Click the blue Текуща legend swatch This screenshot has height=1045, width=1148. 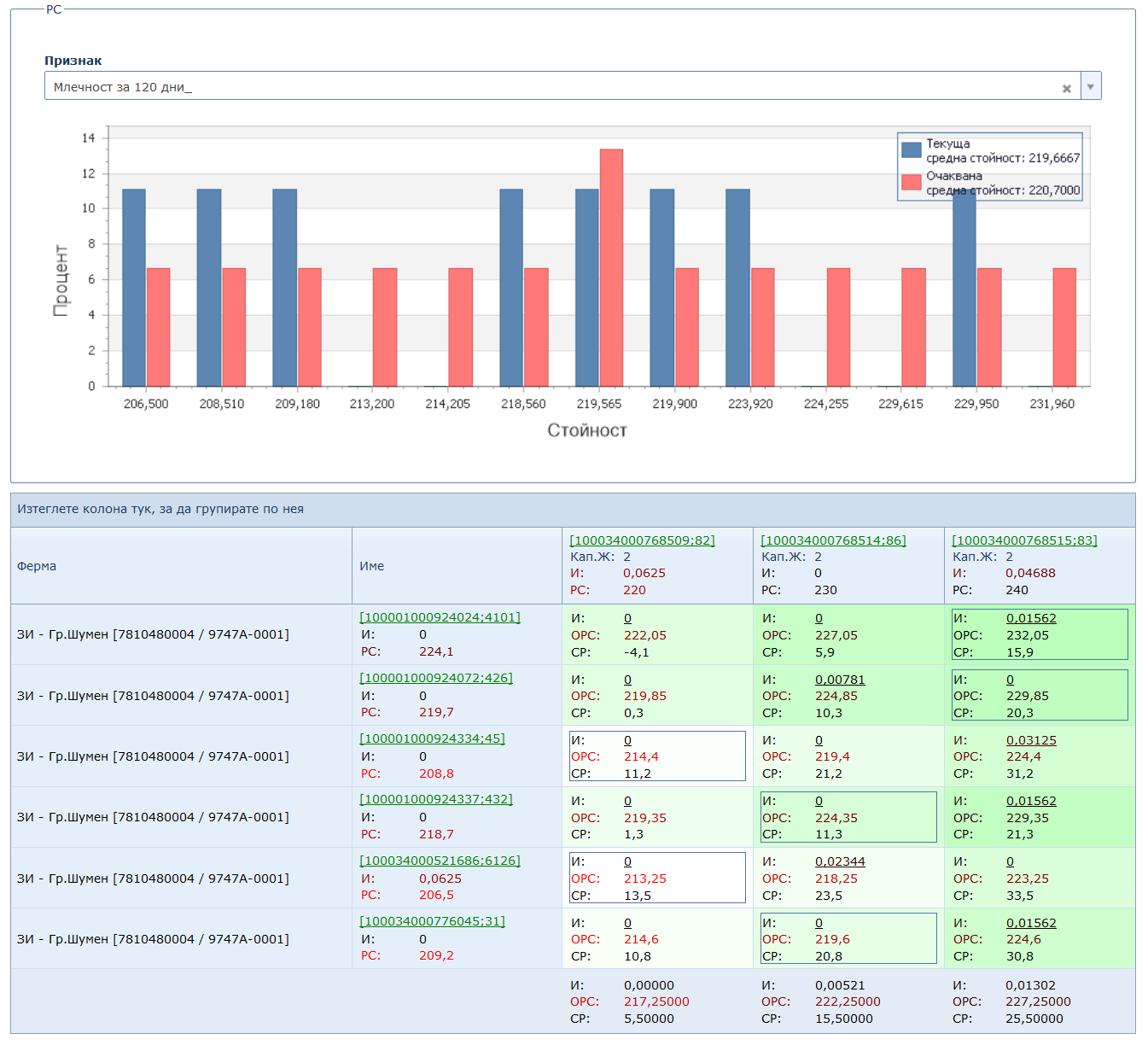pos(912,150)
